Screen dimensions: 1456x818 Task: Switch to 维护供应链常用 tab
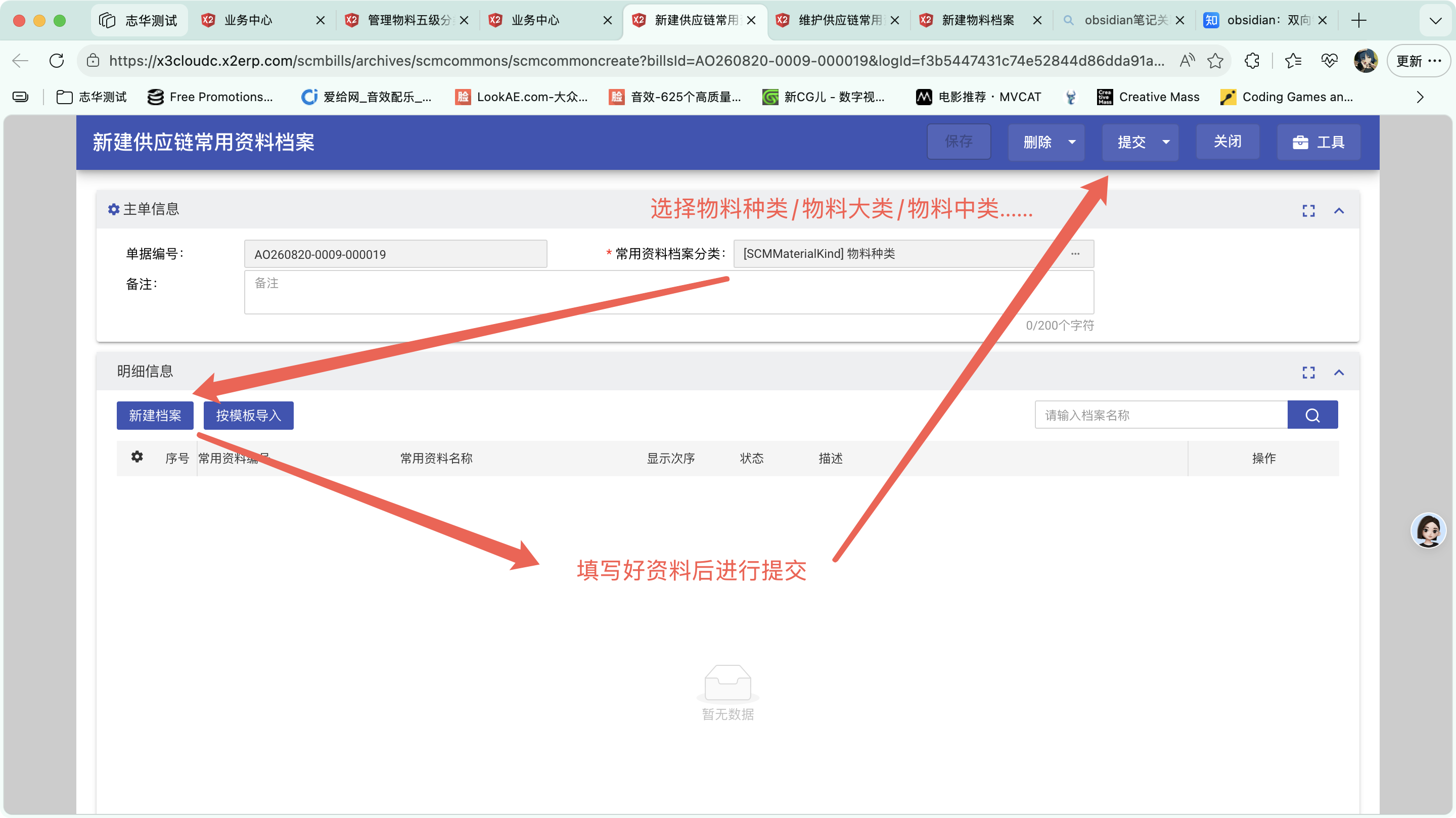(x=838, y=20)
